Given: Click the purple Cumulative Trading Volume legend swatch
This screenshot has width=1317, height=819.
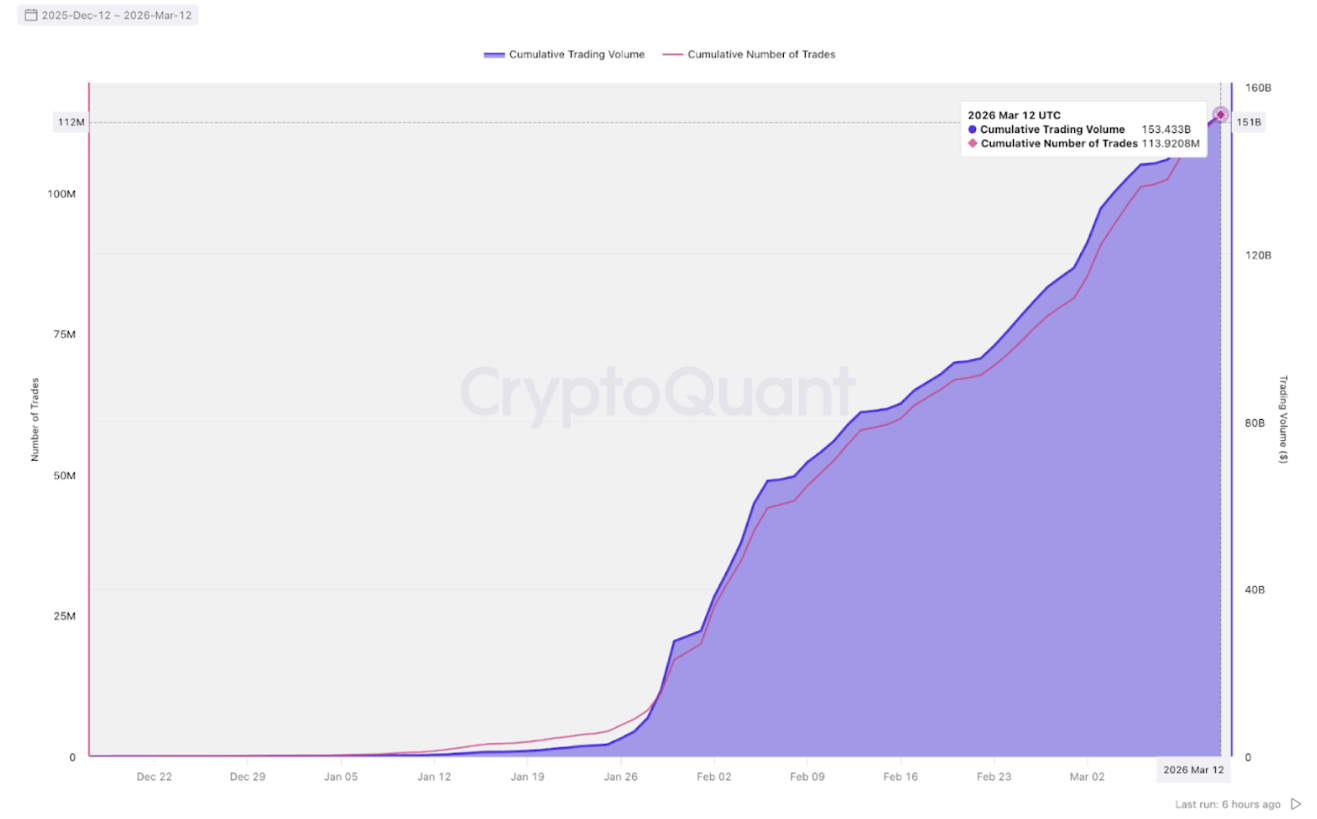Looking at the screenshot, I should click(493, 54).
